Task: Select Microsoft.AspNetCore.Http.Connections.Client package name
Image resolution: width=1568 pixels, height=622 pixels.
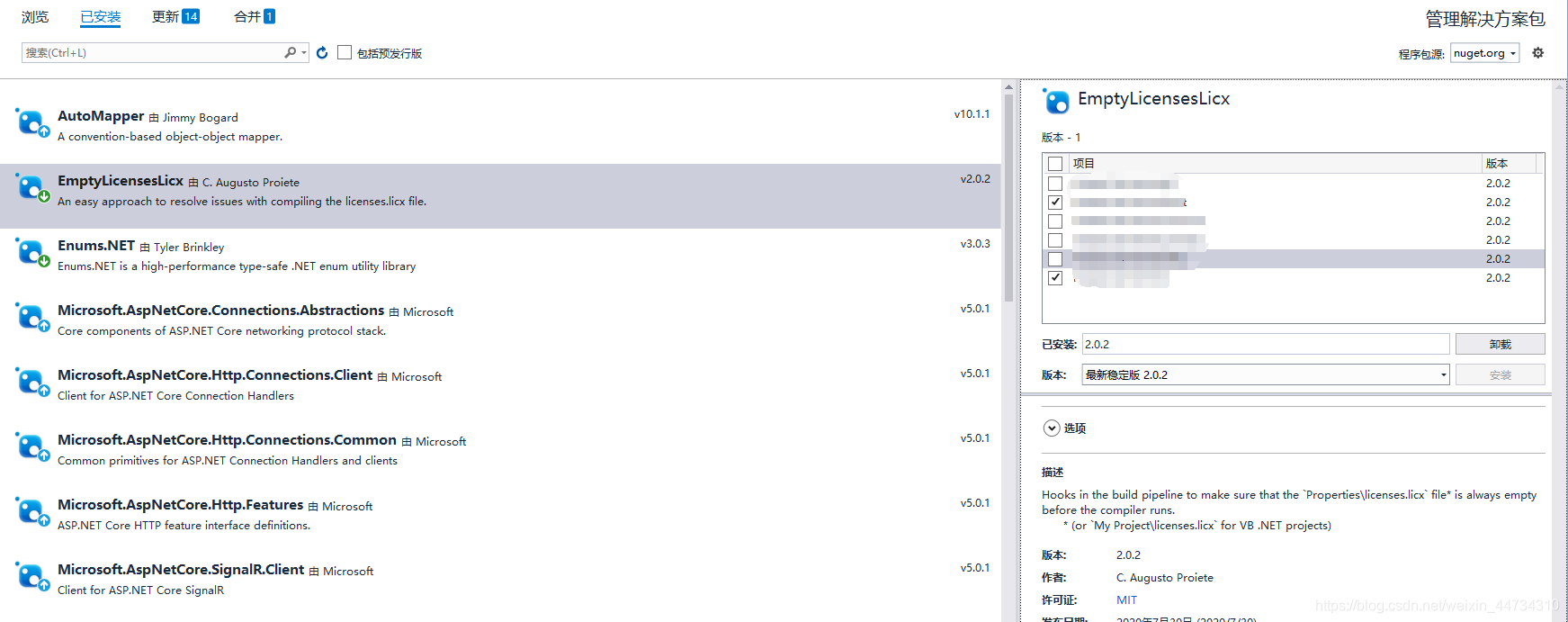Action: click(215, 375)
